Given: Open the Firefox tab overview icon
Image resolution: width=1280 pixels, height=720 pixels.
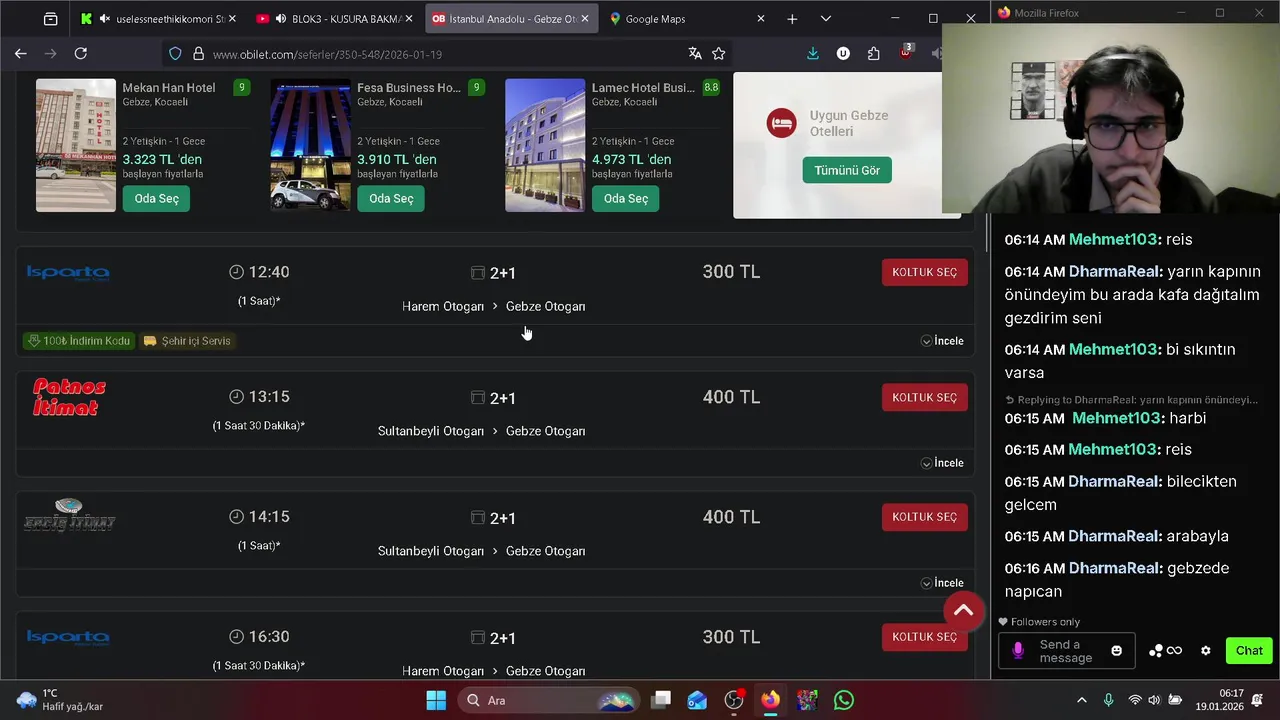Looking at the screenshot, I should coord(50,19).
